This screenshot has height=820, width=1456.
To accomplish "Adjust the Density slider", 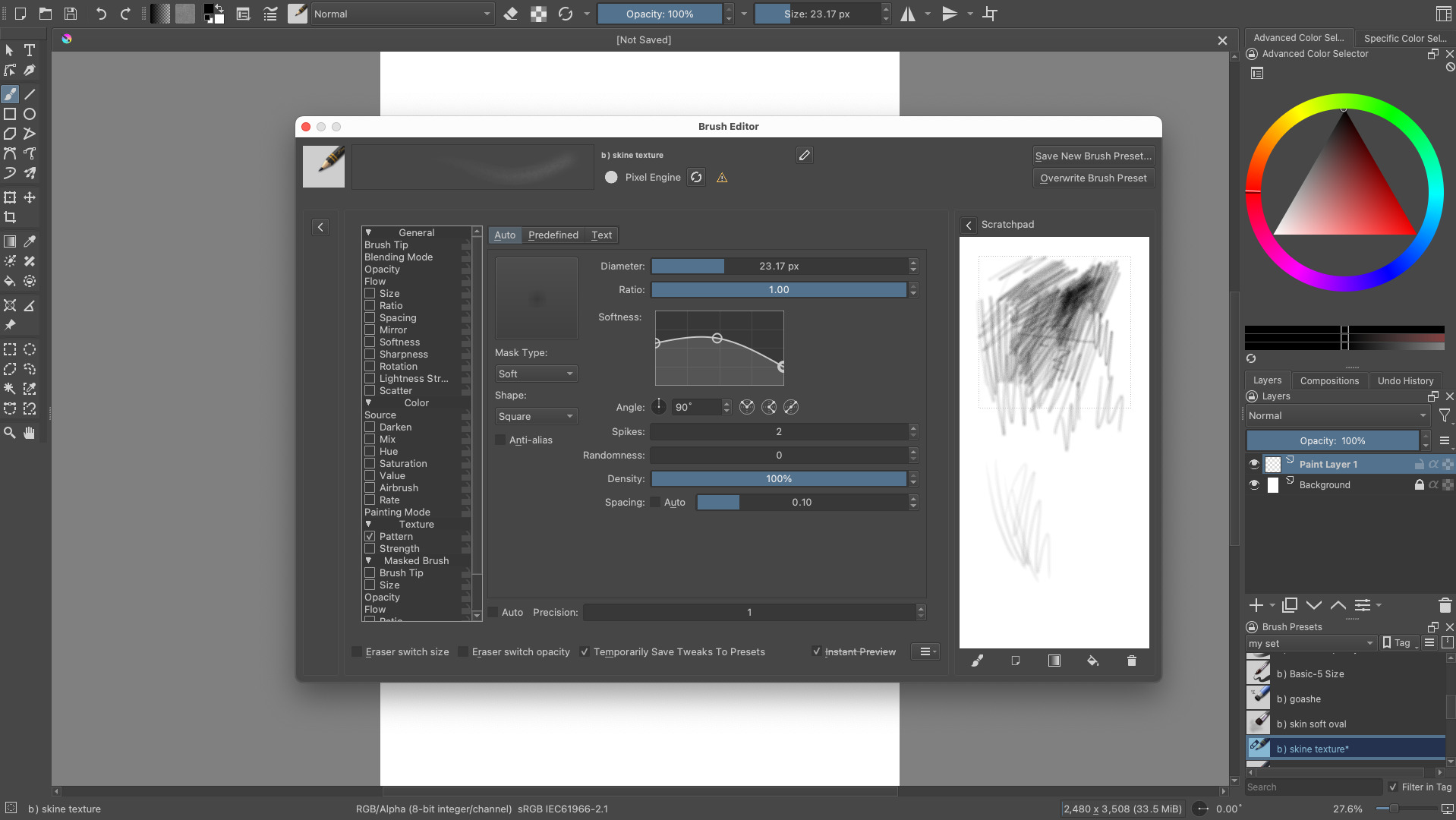I will pos(778,479).
